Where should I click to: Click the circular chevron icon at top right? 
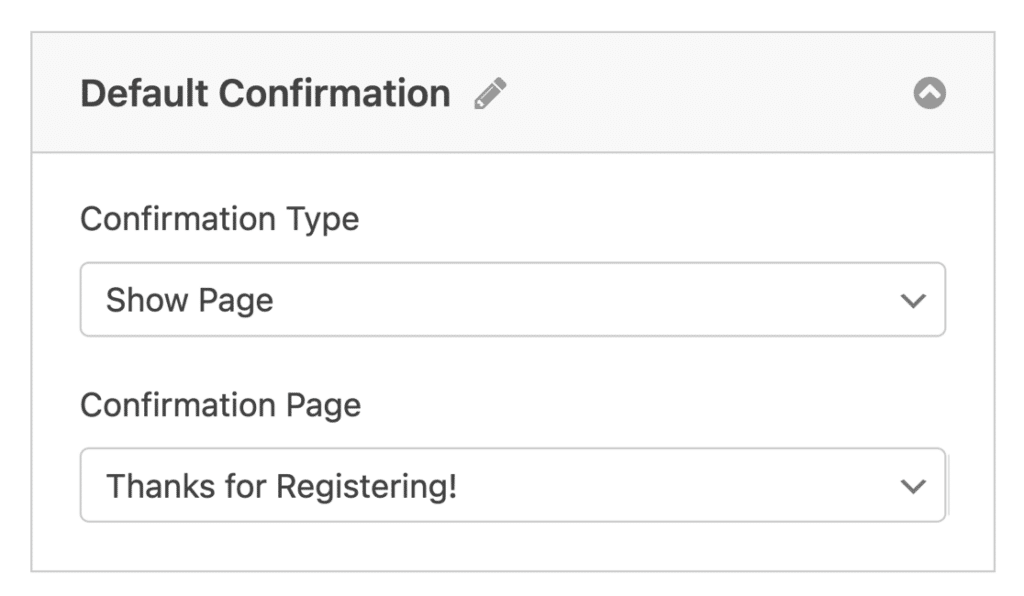[931, 93]
